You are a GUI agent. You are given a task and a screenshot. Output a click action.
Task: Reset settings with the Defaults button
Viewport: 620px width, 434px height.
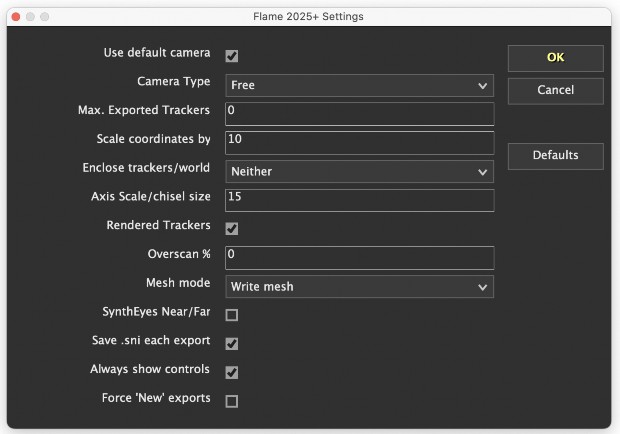[x=555, y=156]
